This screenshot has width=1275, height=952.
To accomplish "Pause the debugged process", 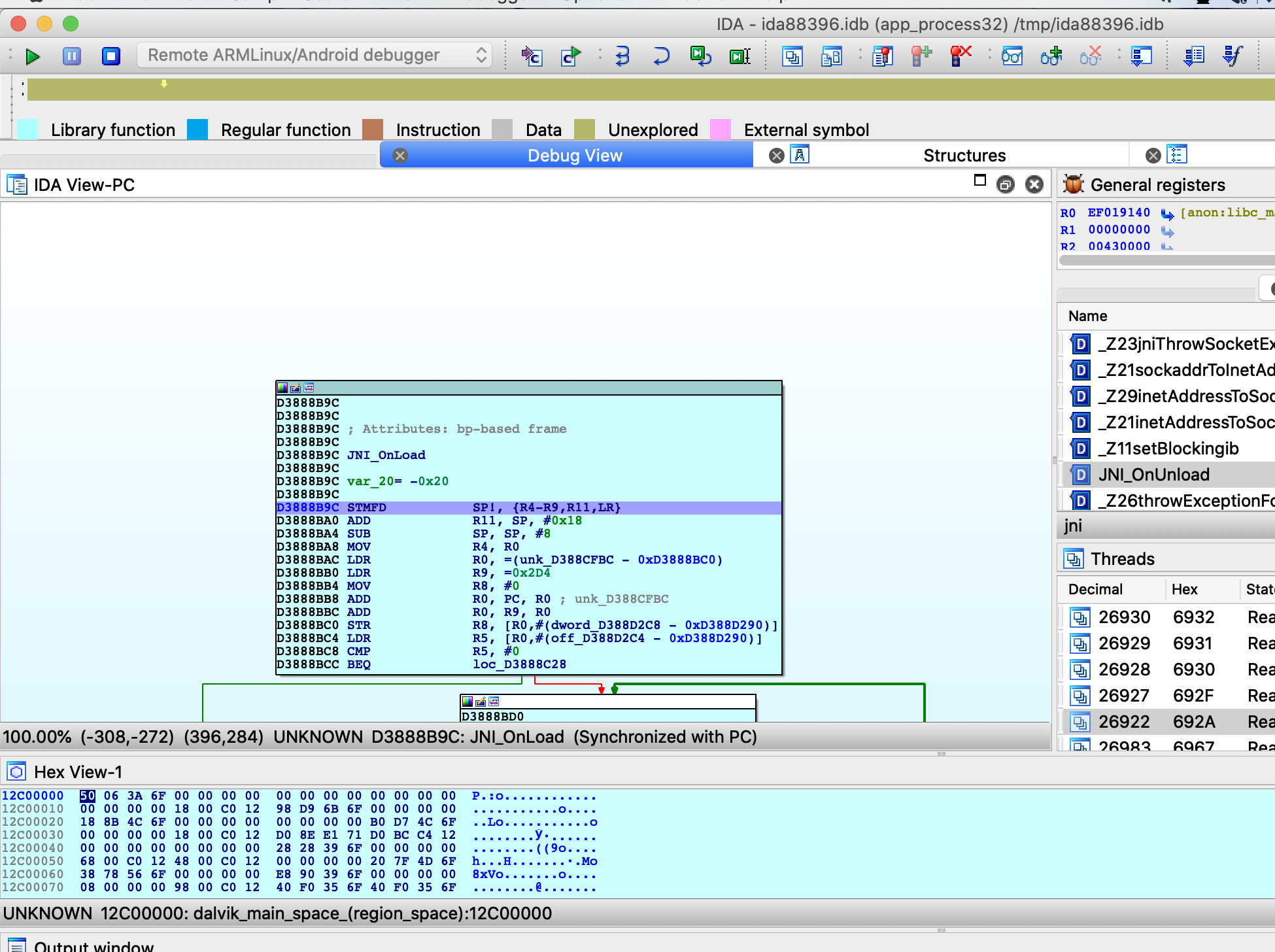I will (x=71, y=56).
